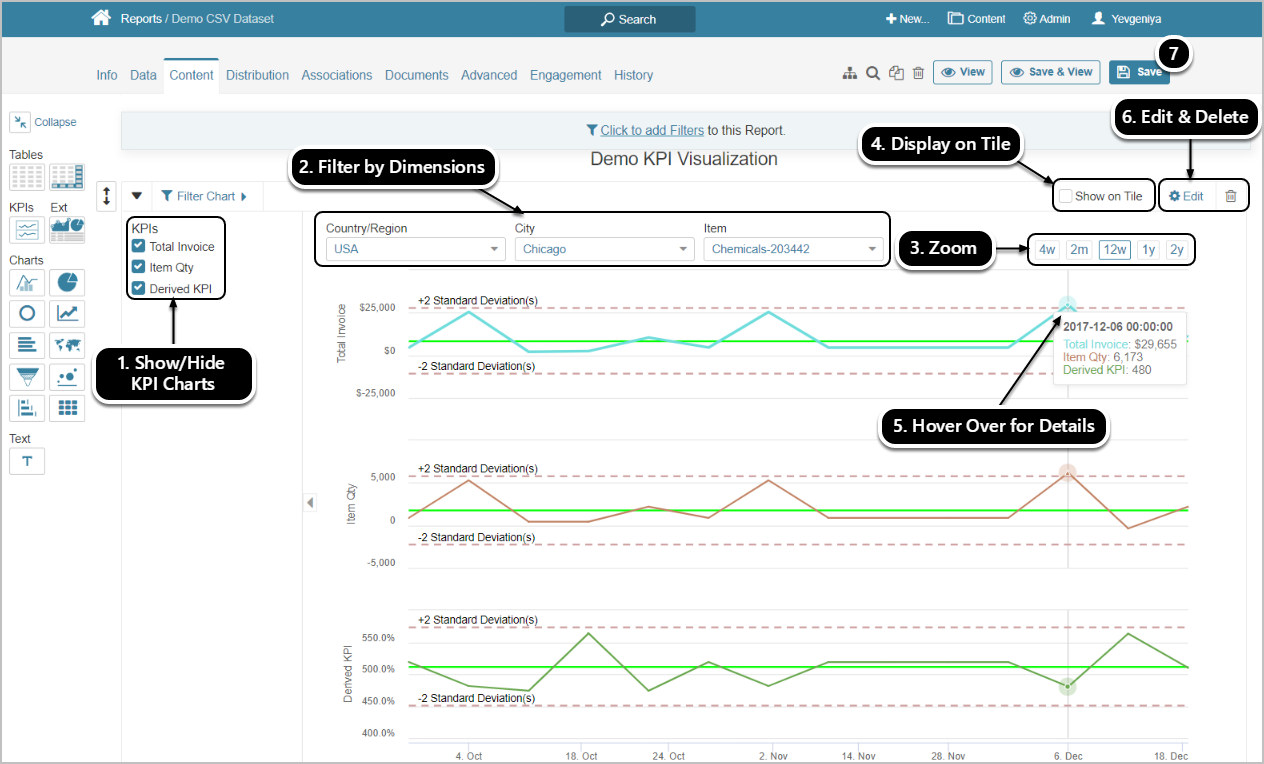Select the KPIs visualization icon
The image size is (1264, 764).
coord(27,230)
